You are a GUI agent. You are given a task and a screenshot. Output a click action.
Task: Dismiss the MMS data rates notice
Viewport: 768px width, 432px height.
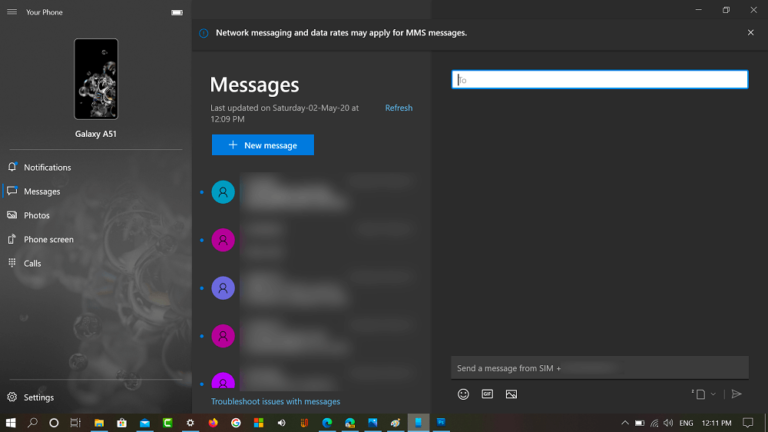pos(750,32)
